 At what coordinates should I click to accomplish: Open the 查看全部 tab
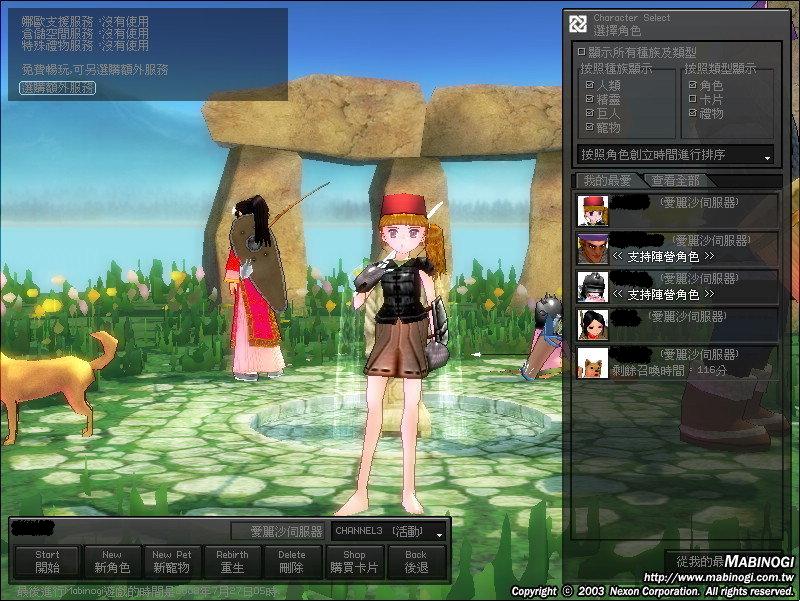[x=676, y=181]
